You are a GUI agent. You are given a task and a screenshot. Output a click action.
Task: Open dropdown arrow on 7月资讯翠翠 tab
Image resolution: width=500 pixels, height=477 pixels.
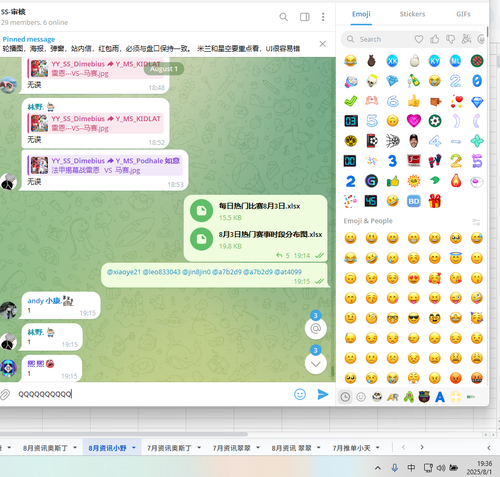tap(258, 448)
